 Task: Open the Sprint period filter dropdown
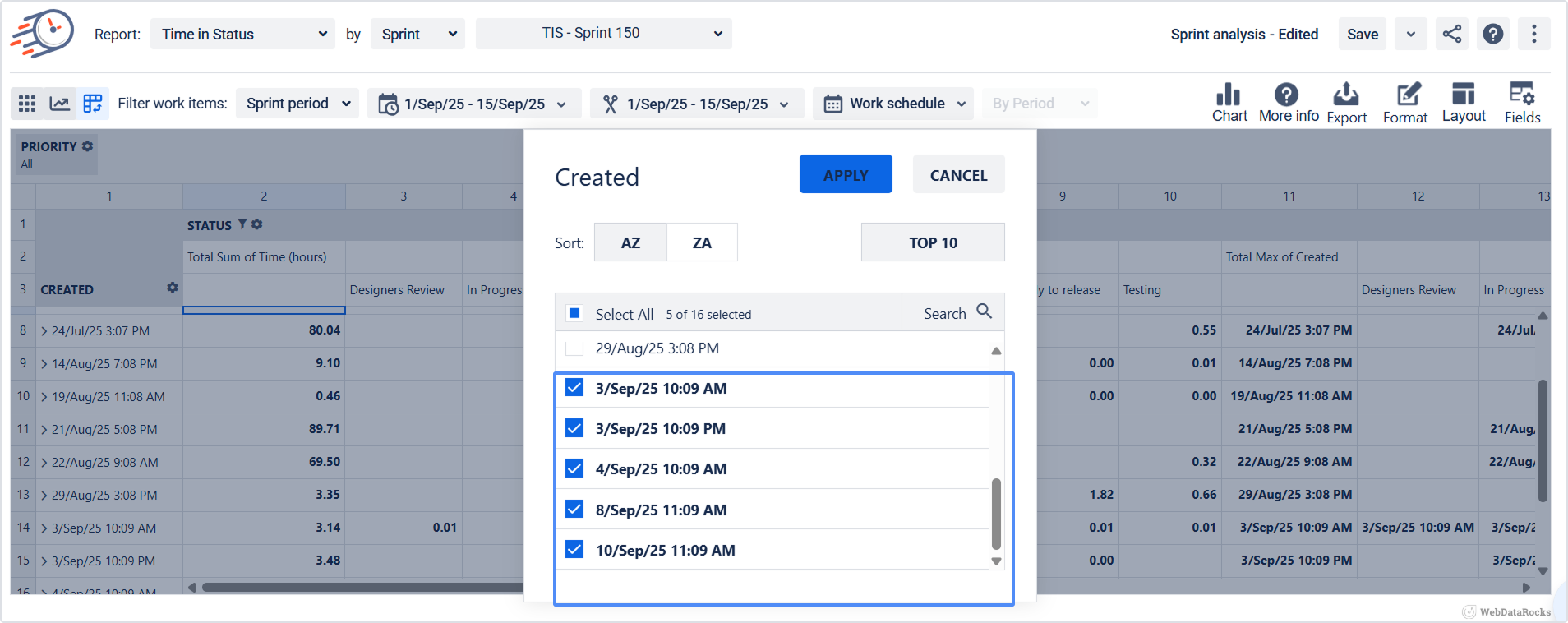coord(297,104)
